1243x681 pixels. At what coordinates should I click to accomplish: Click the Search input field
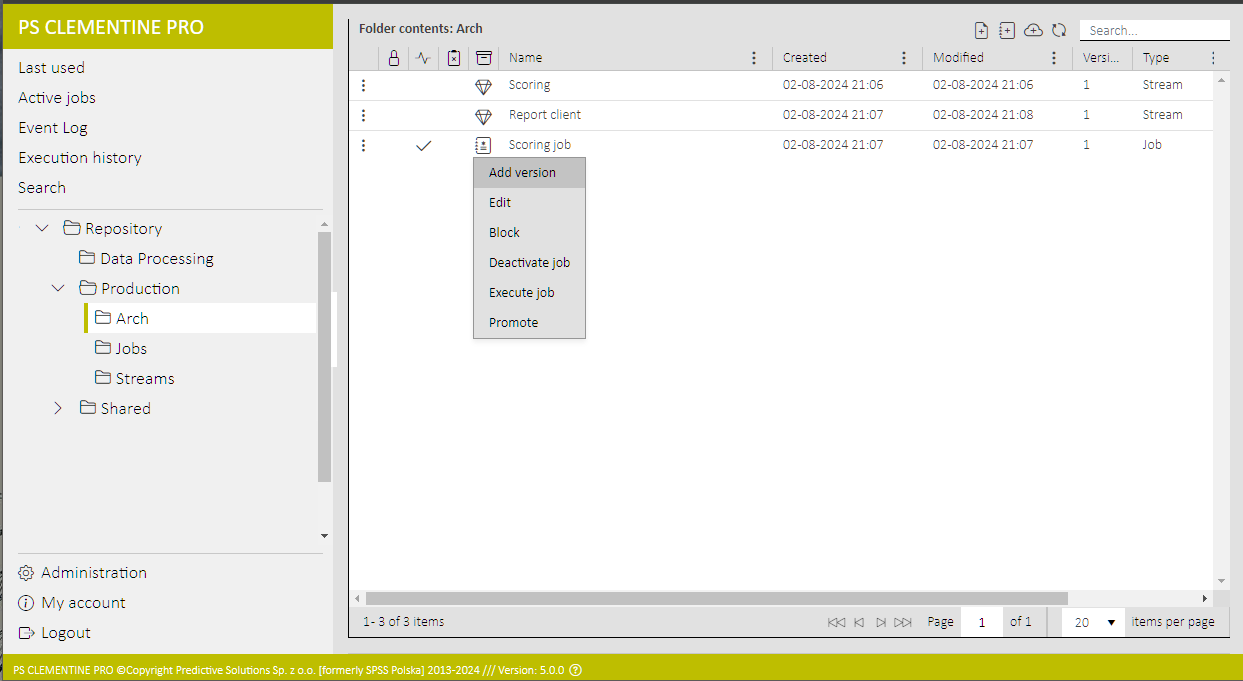coord(1153,31)
